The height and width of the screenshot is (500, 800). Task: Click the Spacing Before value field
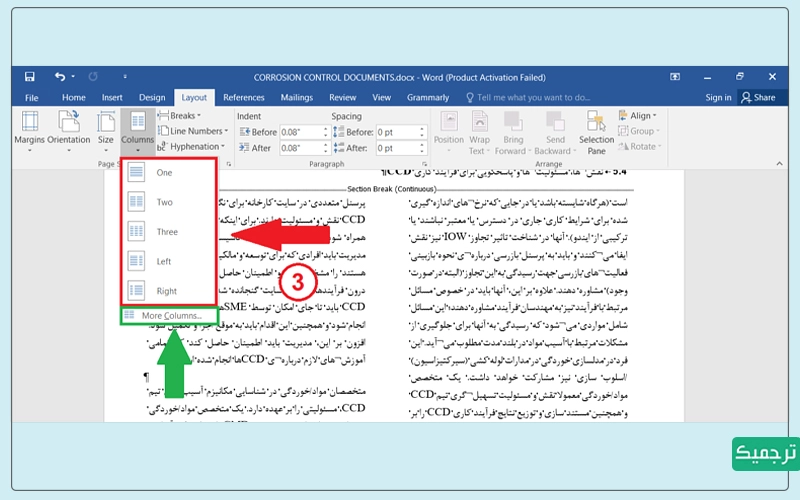pos(397,132)
